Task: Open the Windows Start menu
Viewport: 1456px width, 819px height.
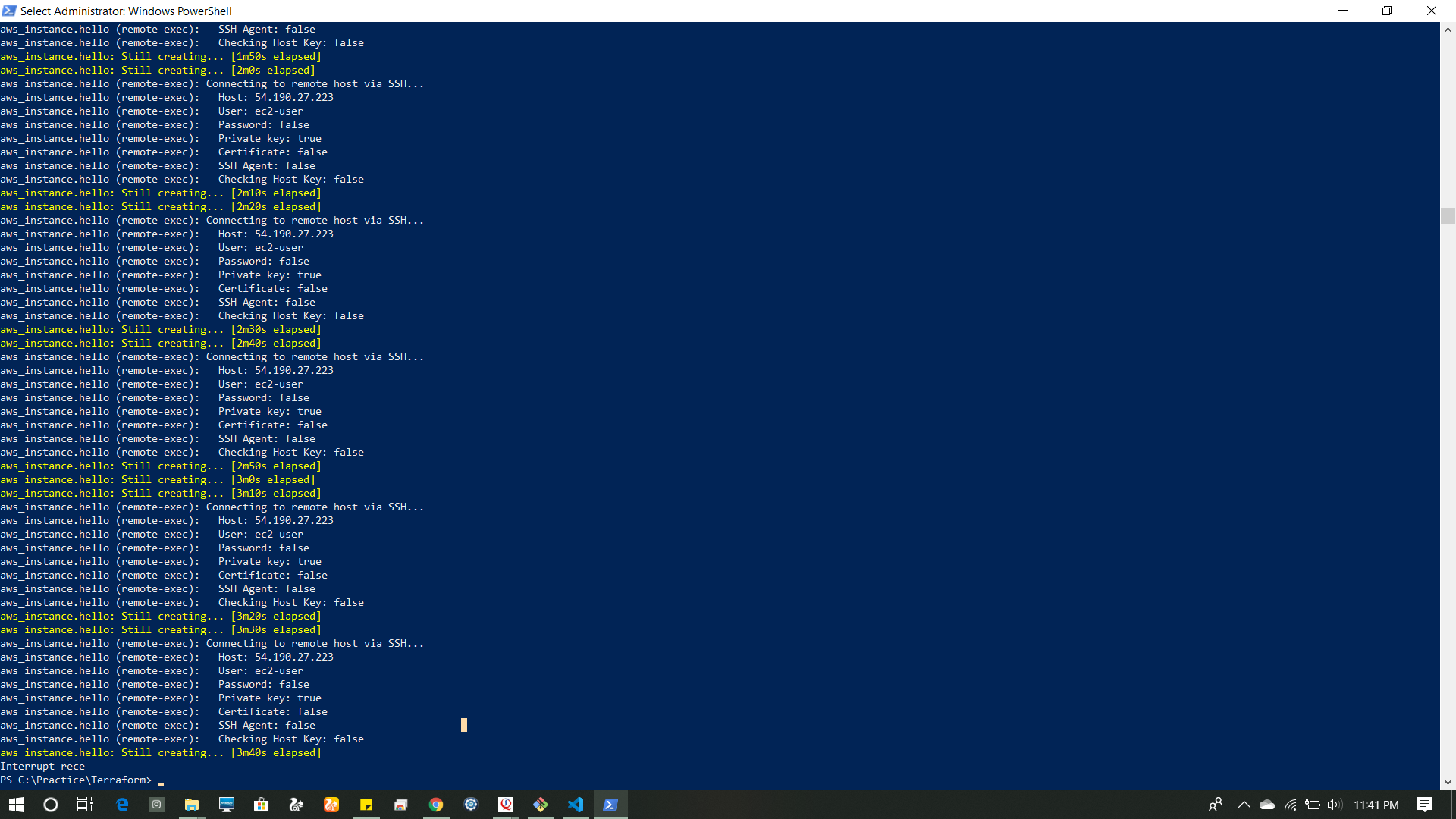Action: pyautogui.click(x=17, y=805)
